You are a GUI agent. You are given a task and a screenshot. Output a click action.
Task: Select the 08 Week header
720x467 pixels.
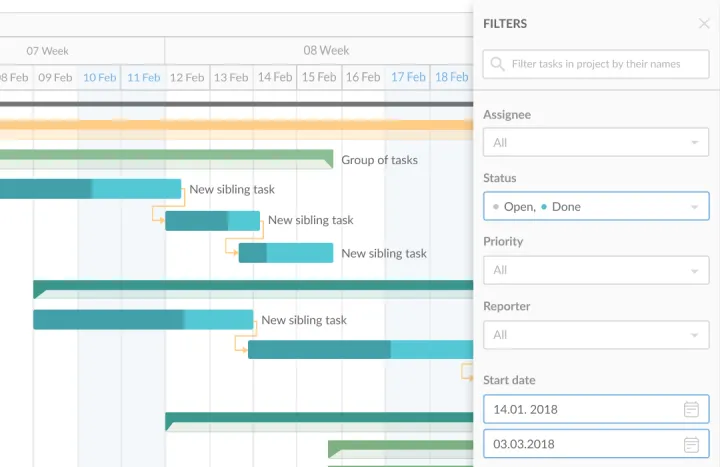tap(326, 50)
